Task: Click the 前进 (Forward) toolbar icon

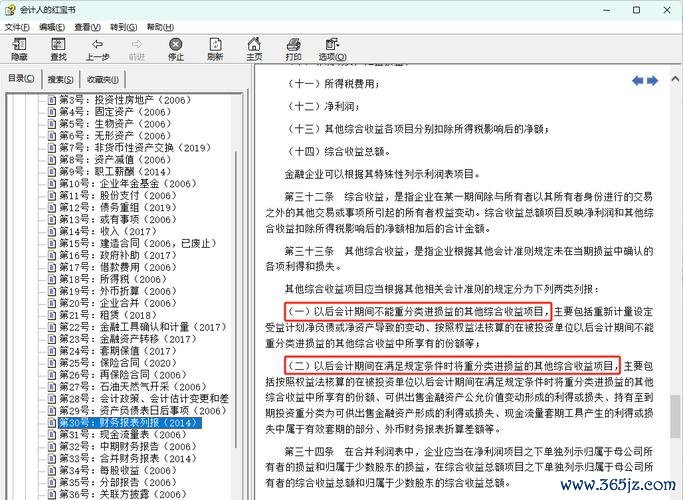Action: pos(136,44)
